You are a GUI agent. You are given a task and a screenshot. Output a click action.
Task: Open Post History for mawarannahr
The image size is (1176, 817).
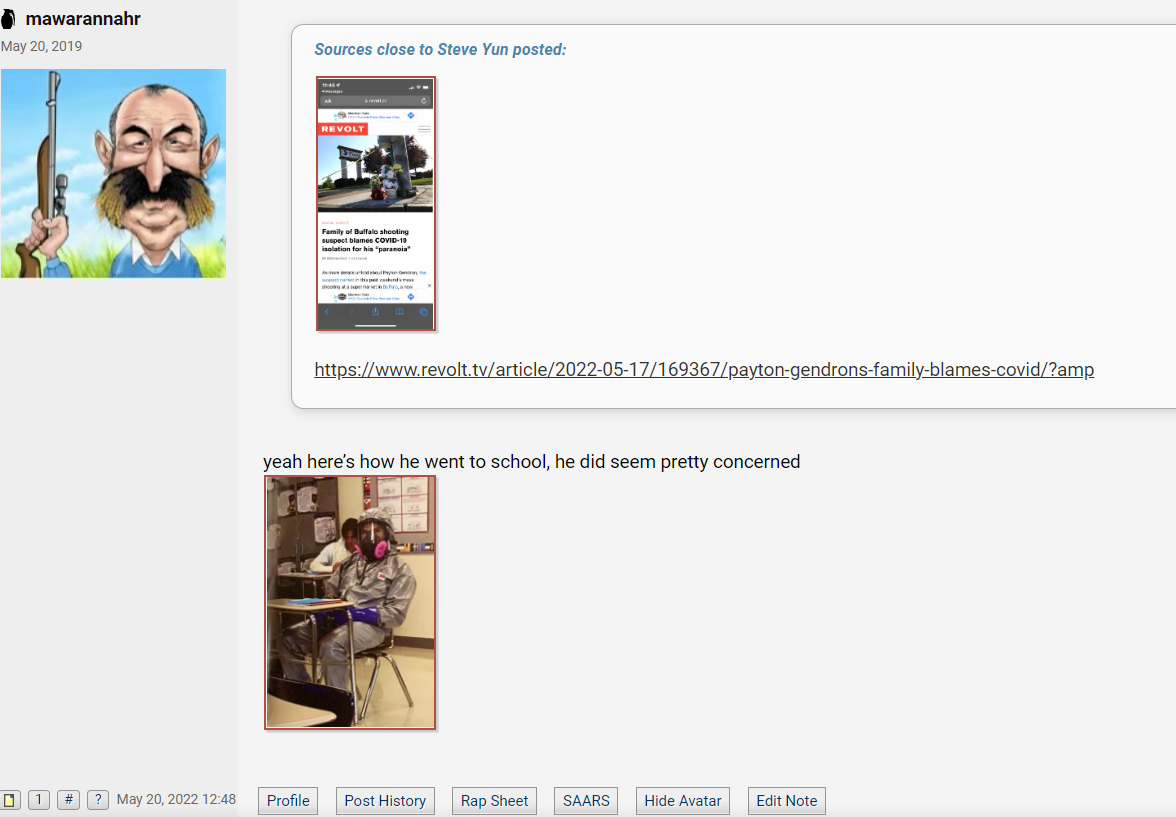[x=385, y=800]
